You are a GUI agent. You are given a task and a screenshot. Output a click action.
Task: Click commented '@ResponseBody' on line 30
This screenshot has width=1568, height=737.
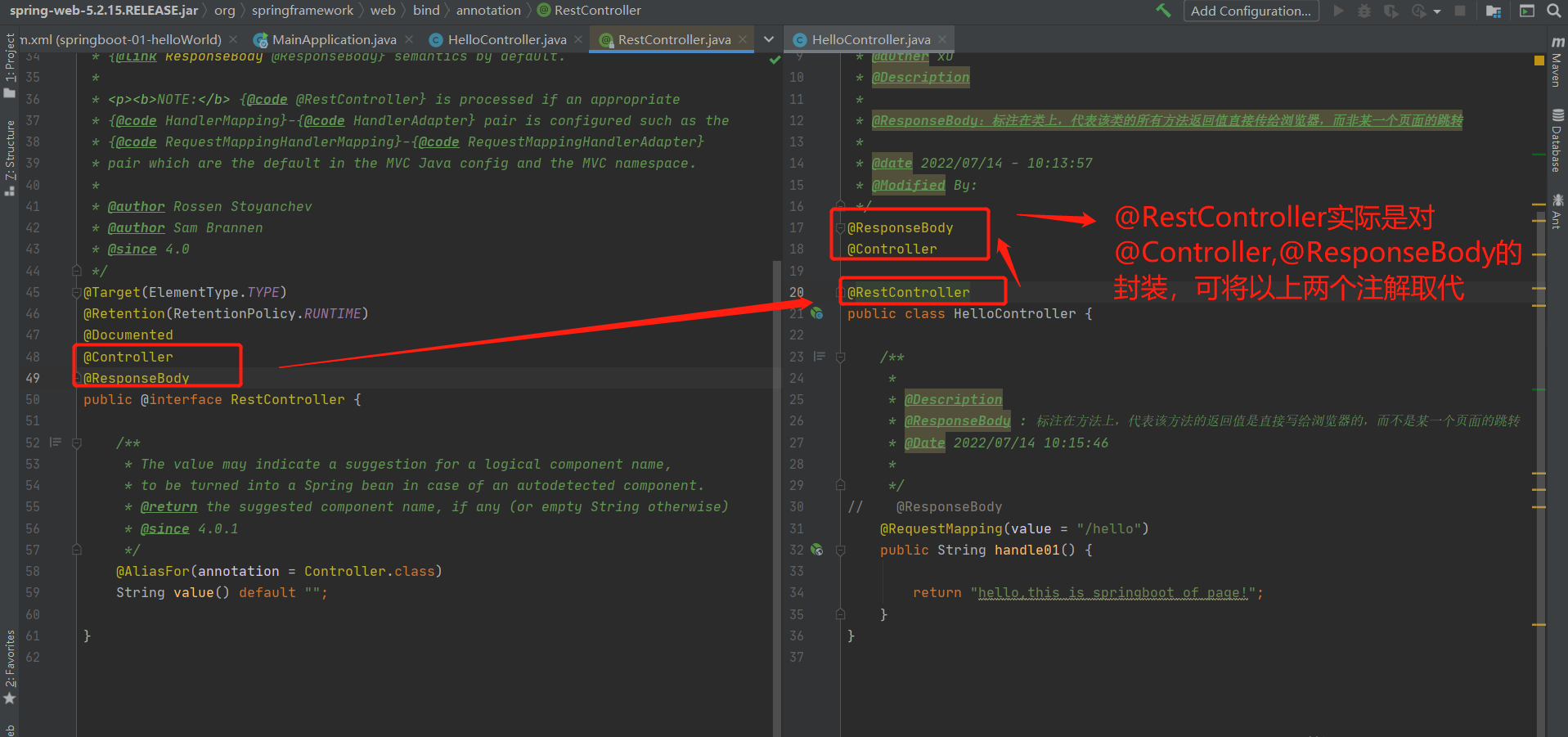coord(949,506)
